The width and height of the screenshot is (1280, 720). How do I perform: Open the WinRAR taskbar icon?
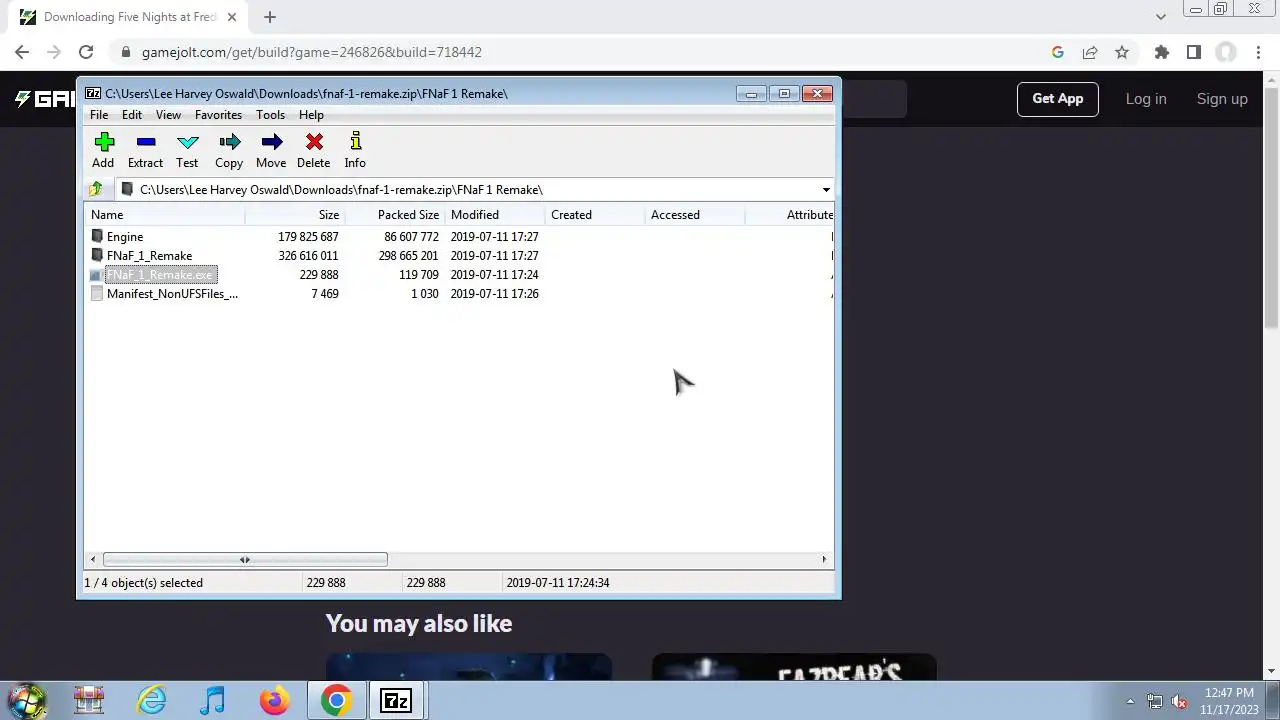pos(89,701)
